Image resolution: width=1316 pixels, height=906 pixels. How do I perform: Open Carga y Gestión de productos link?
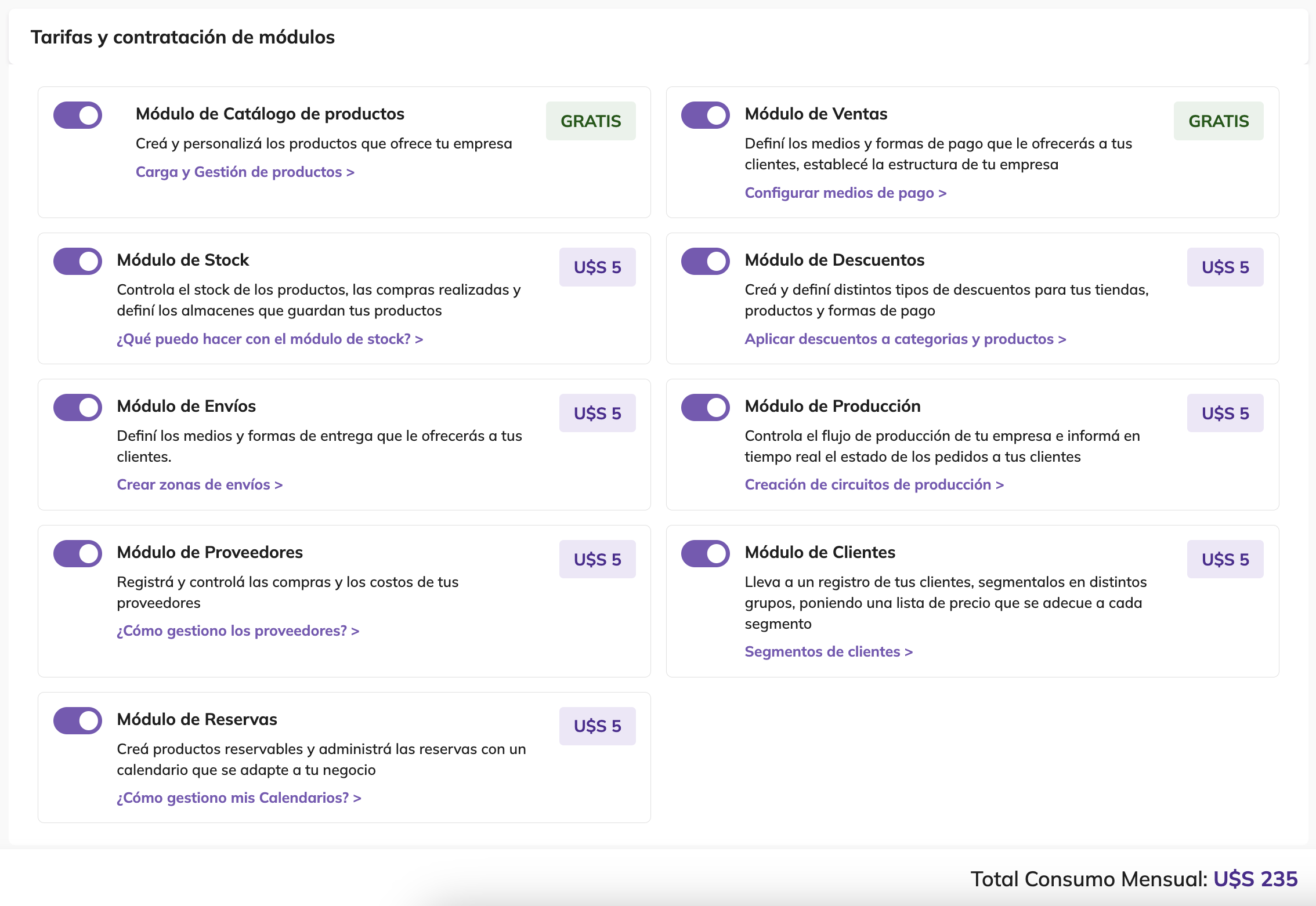244,172
